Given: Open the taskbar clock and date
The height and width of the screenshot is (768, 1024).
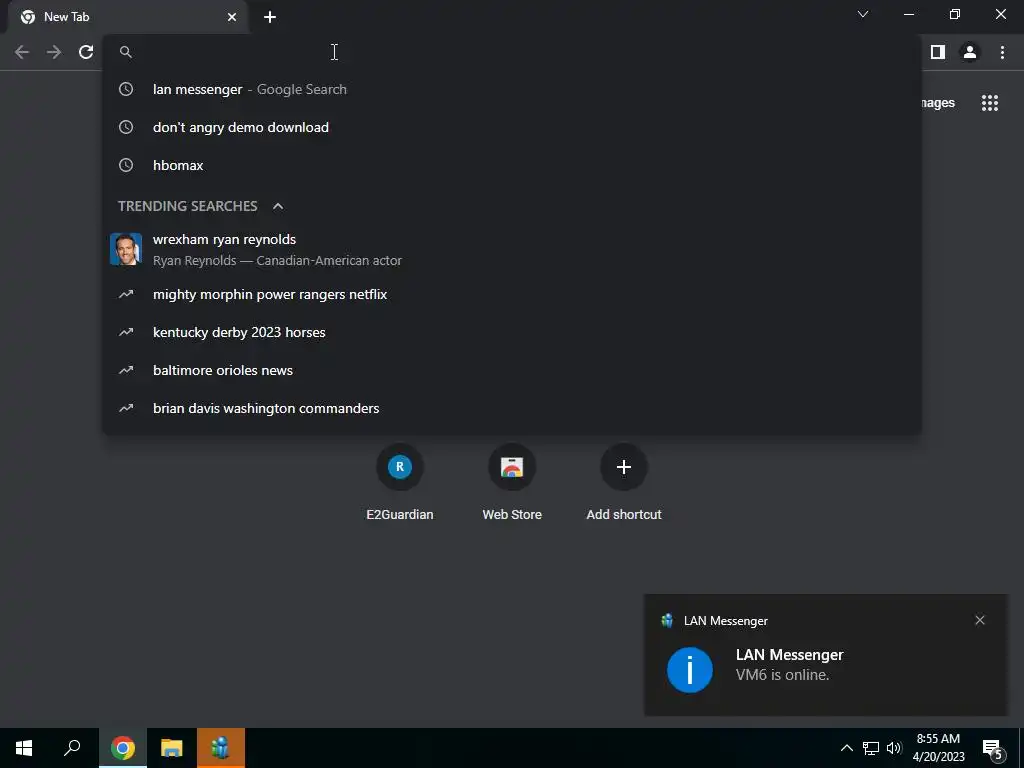Looking at the screenshot, I should point(938,748).
